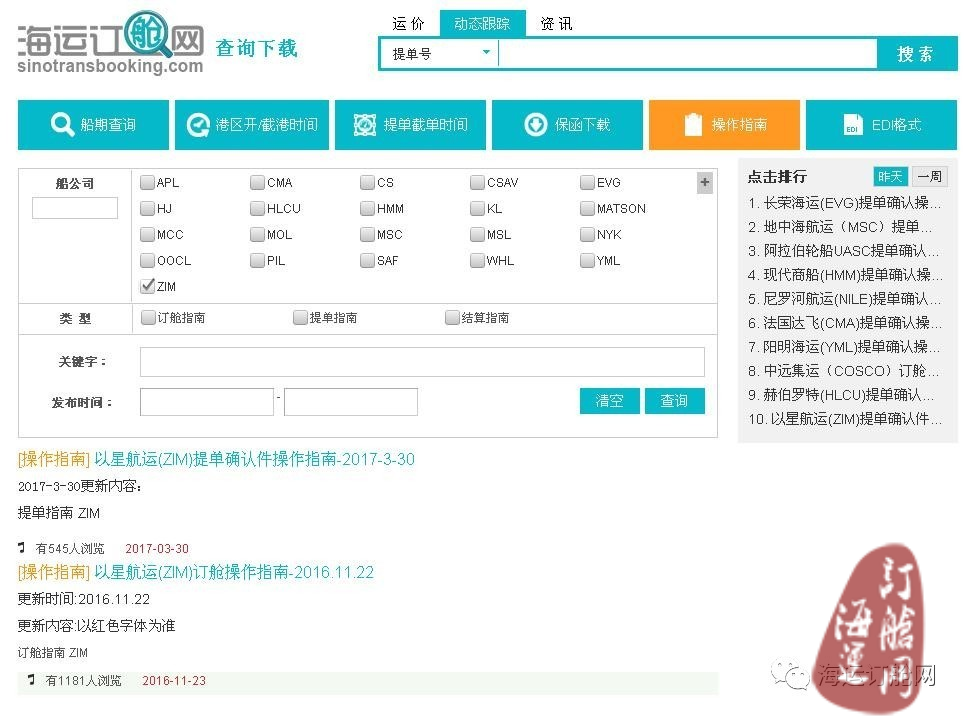968x718 pixels.
Task: Open ranking item 现代商船(HMM)提单确认
Action: coord(845,275)
